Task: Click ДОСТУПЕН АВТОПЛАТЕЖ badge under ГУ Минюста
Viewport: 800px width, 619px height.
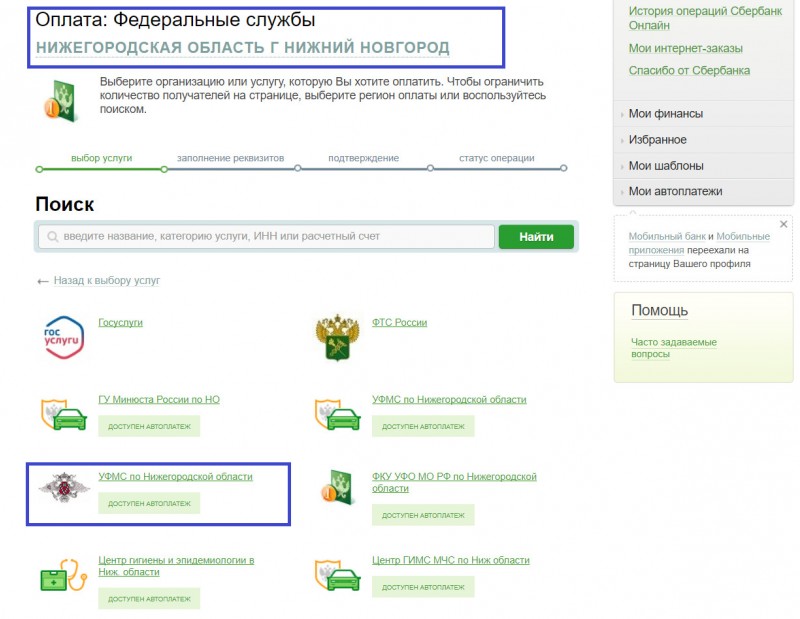Action: point(149,426)
